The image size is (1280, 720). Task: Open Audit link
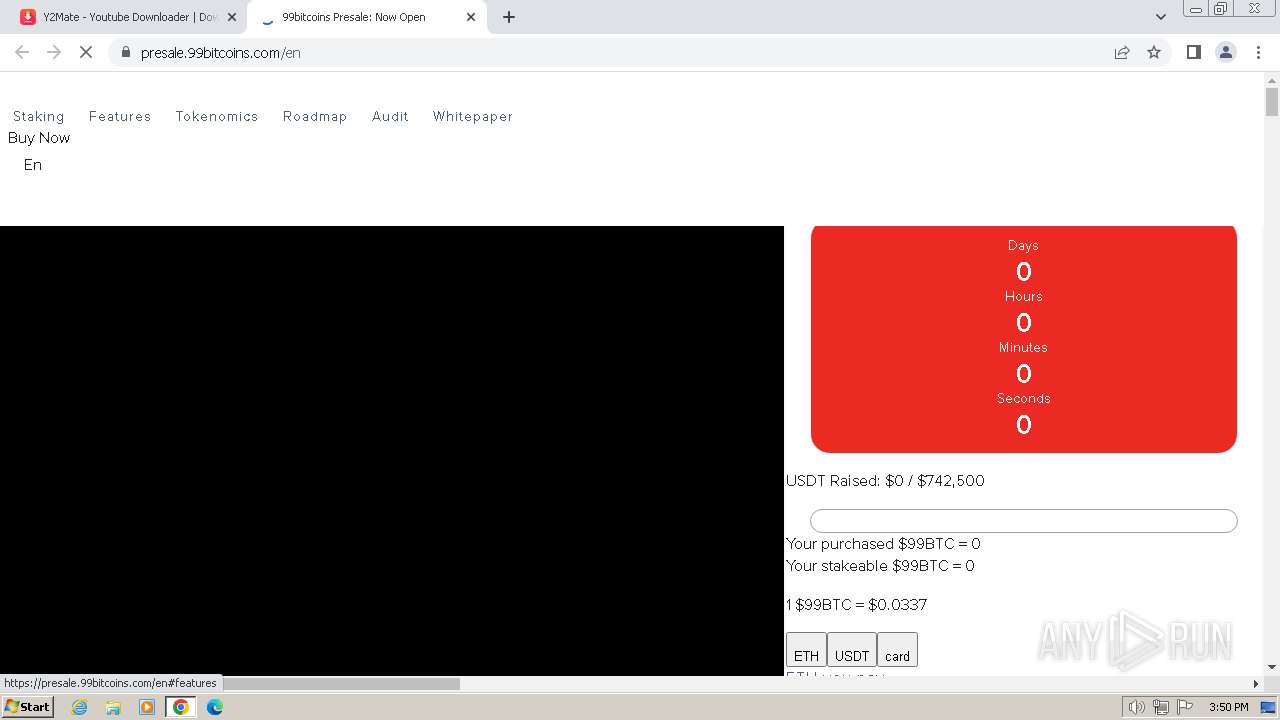pos(390,116)
